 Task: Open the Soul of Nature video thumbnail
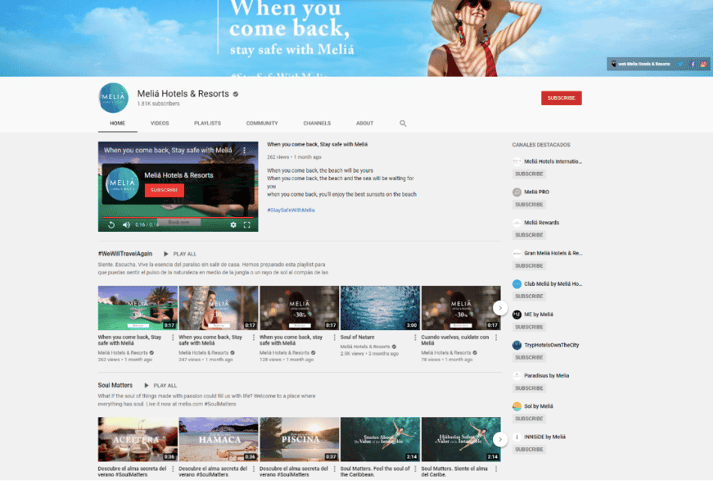[x=380, y=308]
